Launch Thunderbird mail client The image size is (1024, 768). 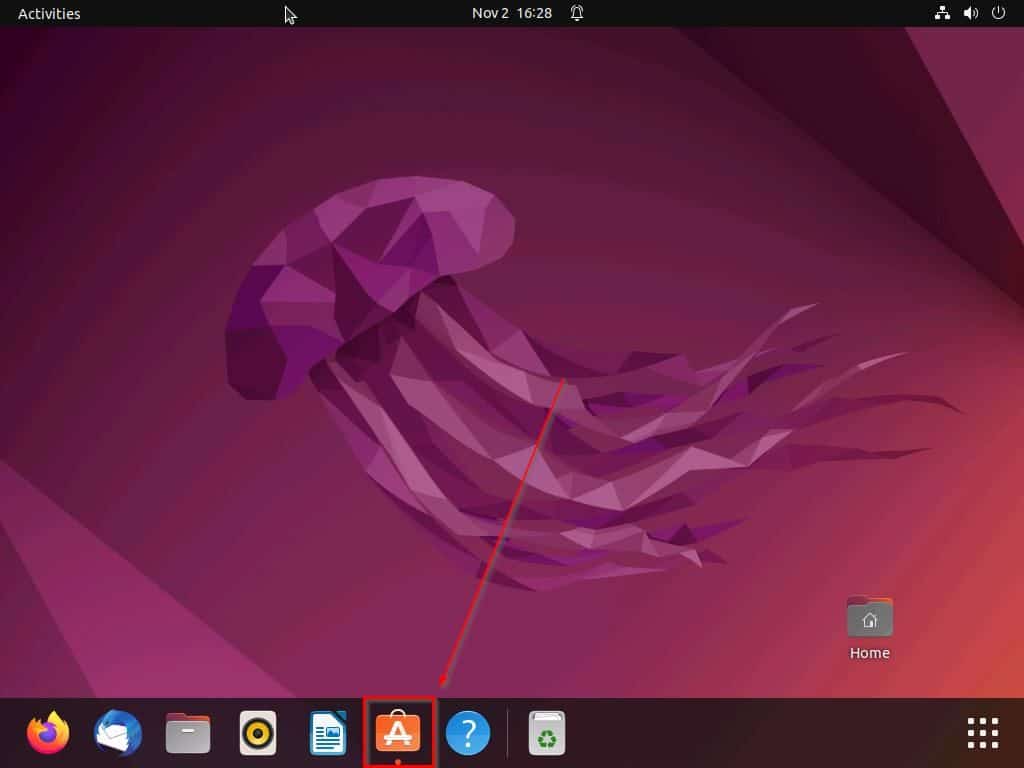pos(118,733)
